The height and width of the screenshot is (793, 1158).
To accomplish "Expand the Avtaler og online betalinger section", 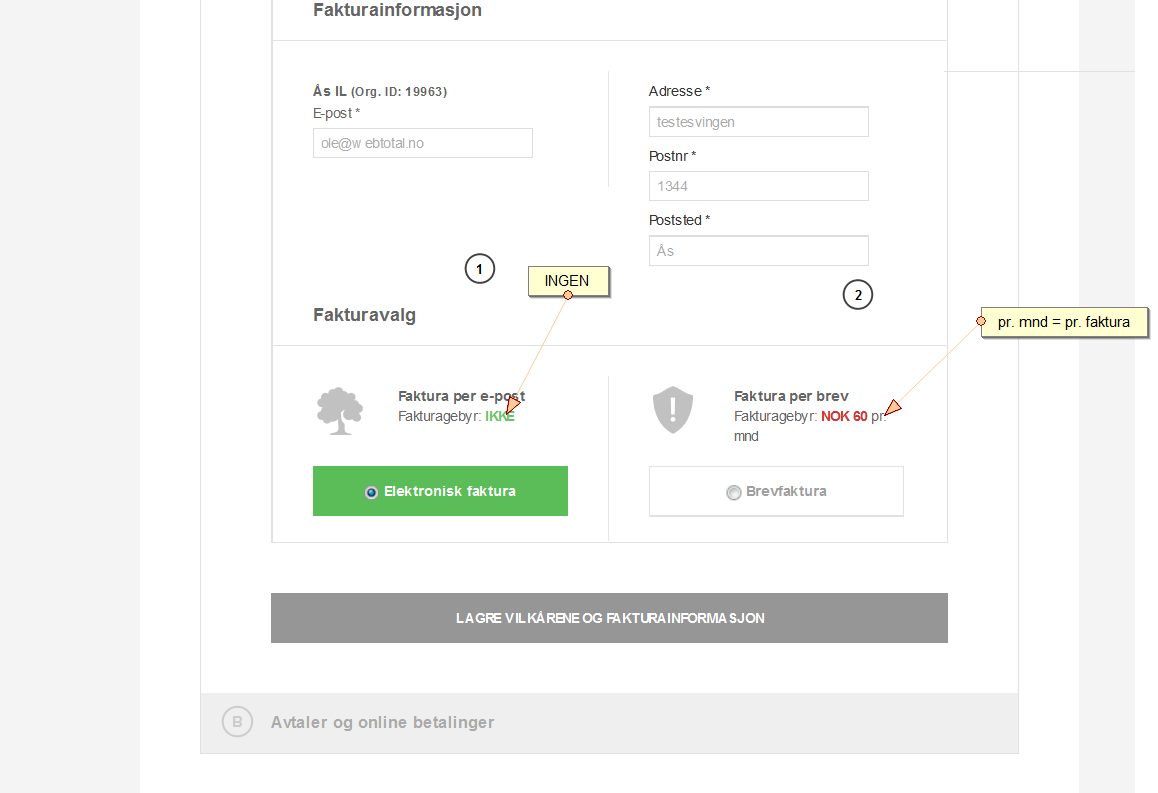I will (382, 722).
